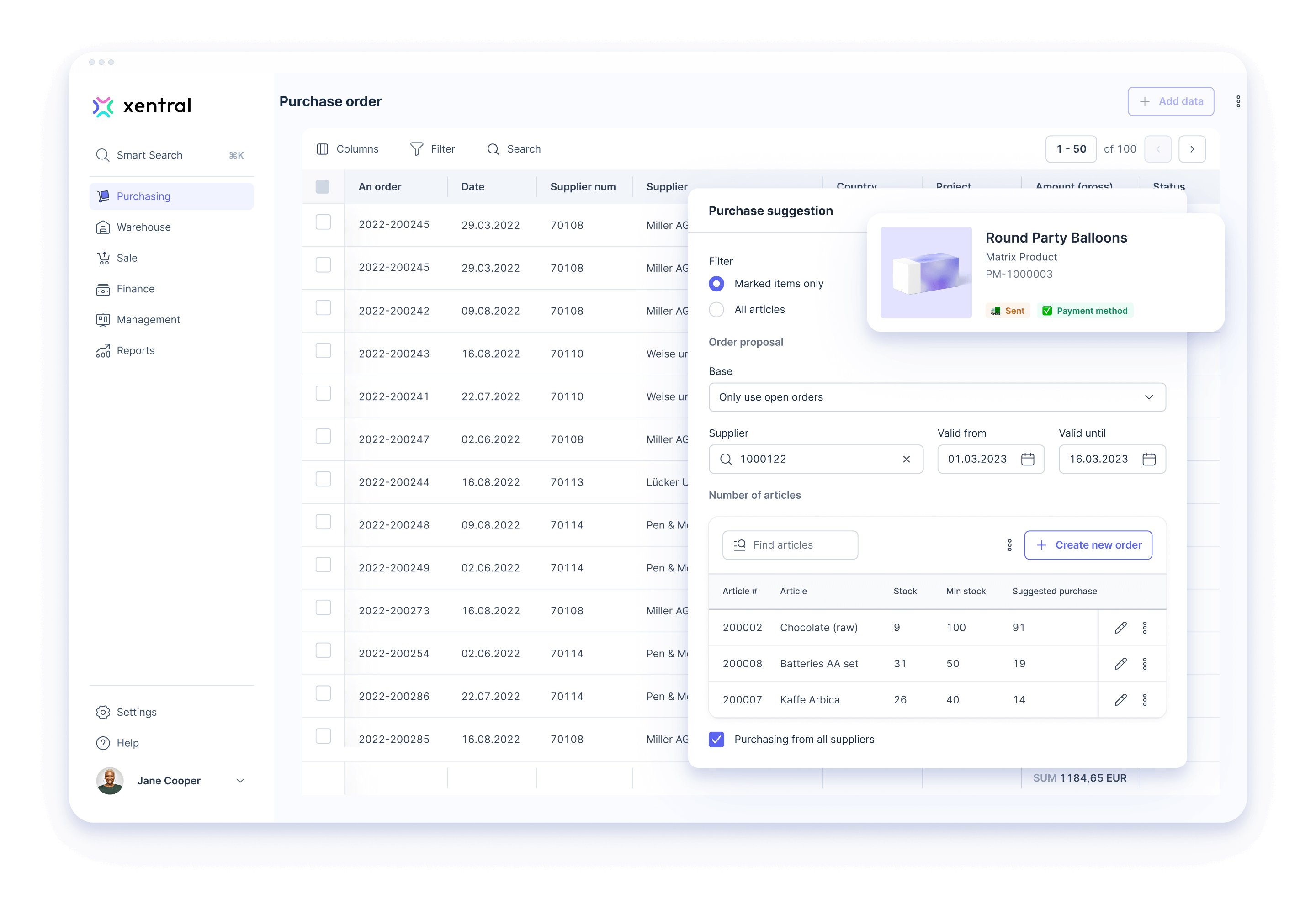Click the Help question mark icon
Image resolution: width=1316 pixels, height=909 pixels.
(102, 743)
